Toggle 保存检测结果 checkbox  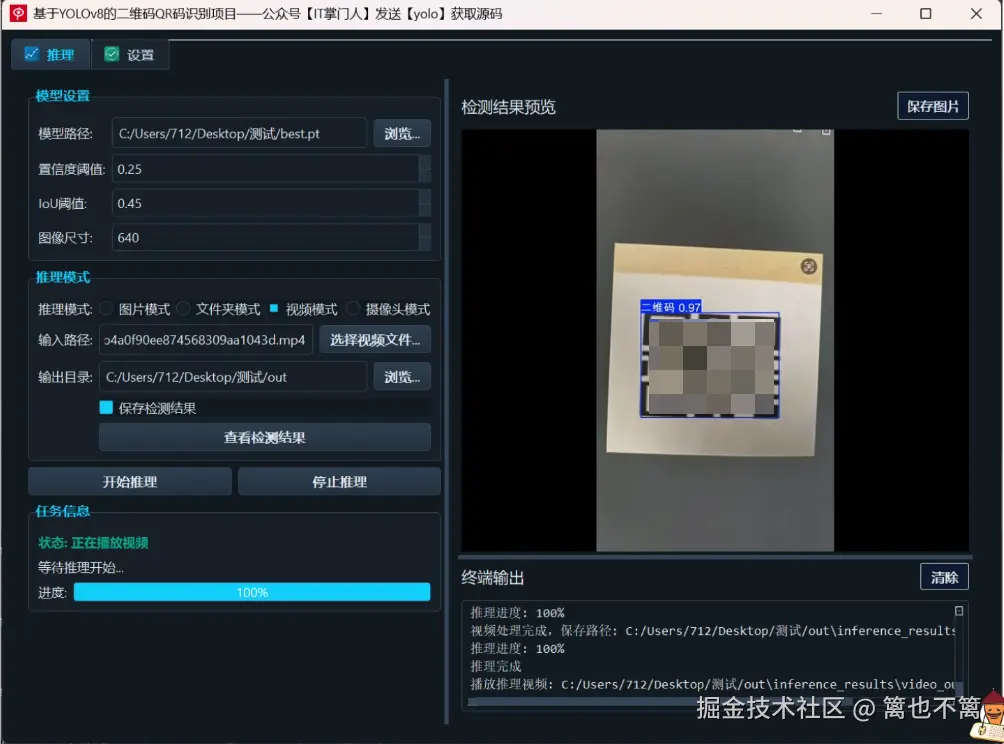[106, 407]
